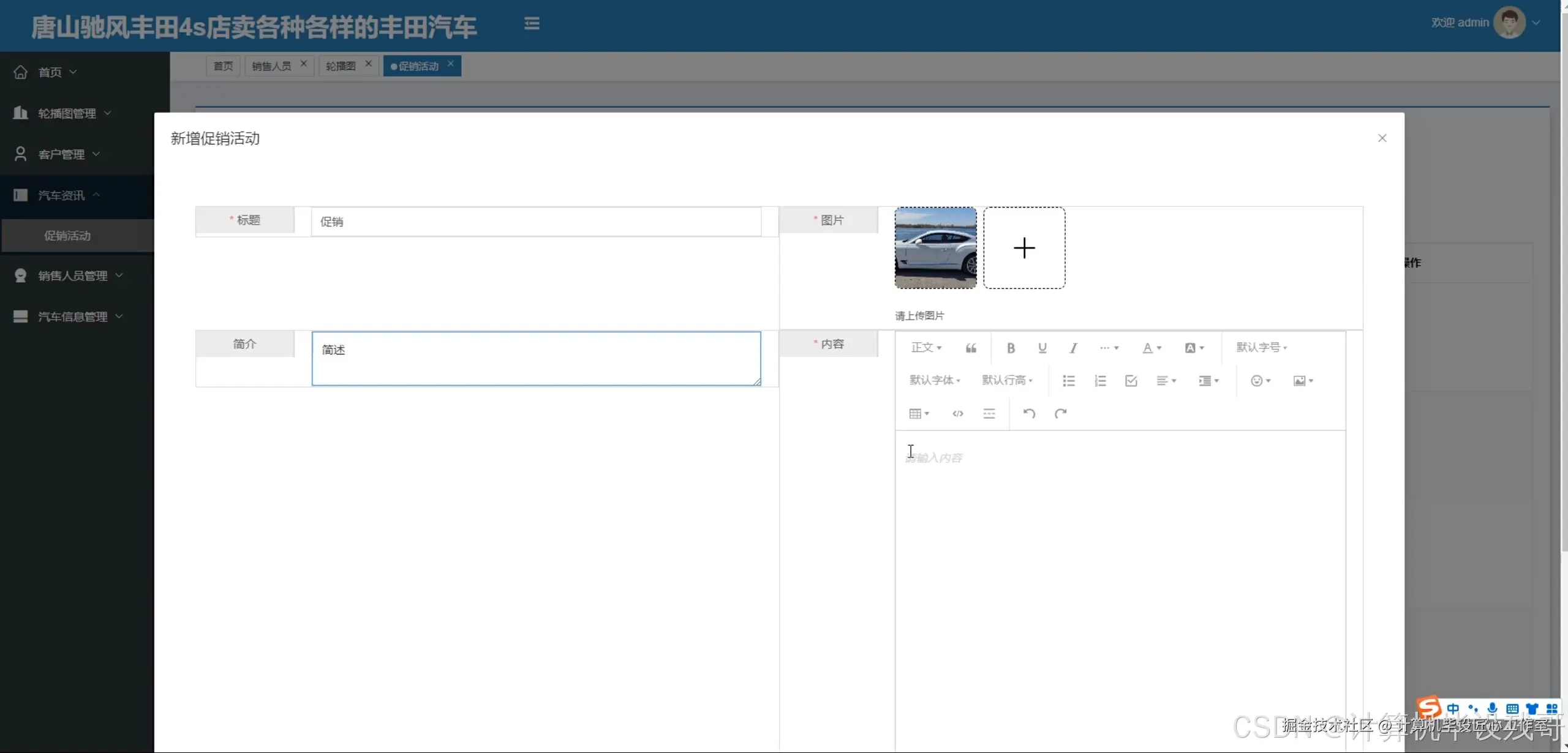Insert a blockquote using the quote icon
Image resolution: width=1568 pixels, height=753 pixels.
click(x=971, y=348)
